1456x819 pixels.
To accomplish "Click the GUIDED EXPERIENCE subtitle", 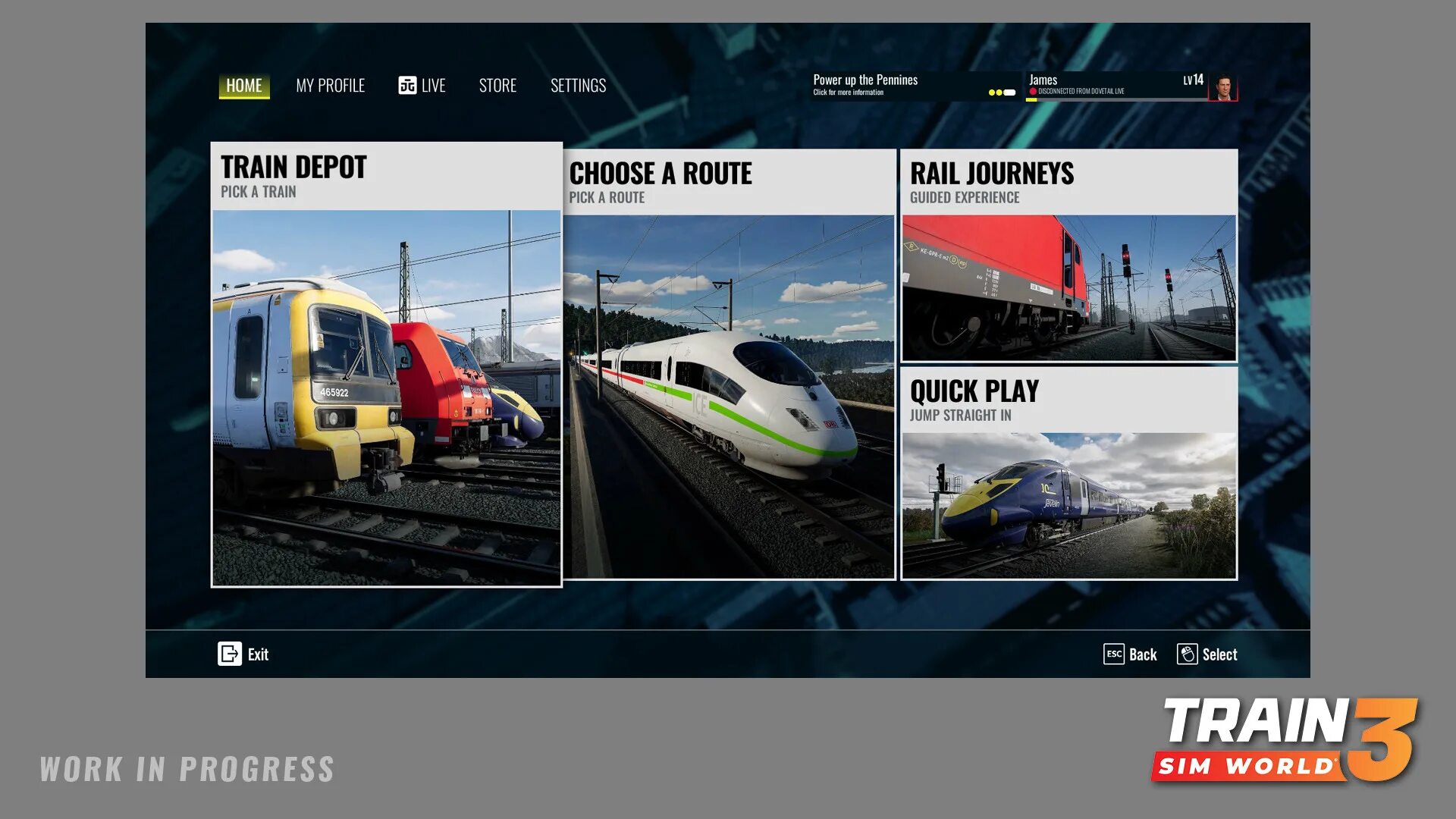I will pos(965,198).
